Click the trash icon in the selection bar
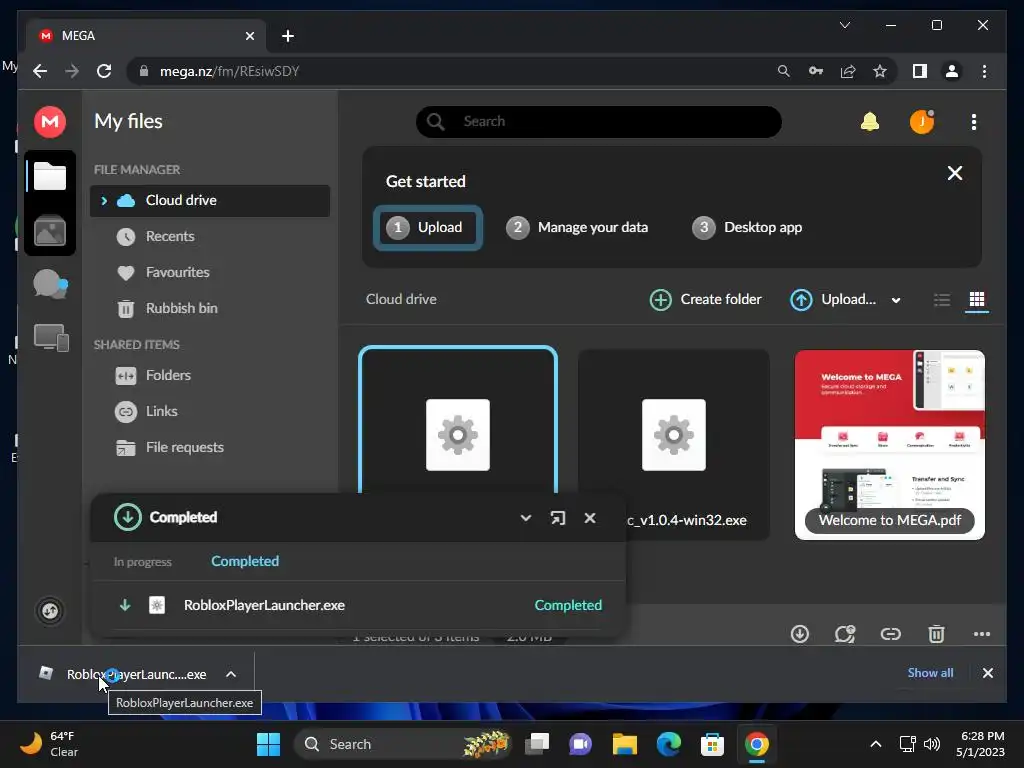The image size is (1024, 768). 936,634
